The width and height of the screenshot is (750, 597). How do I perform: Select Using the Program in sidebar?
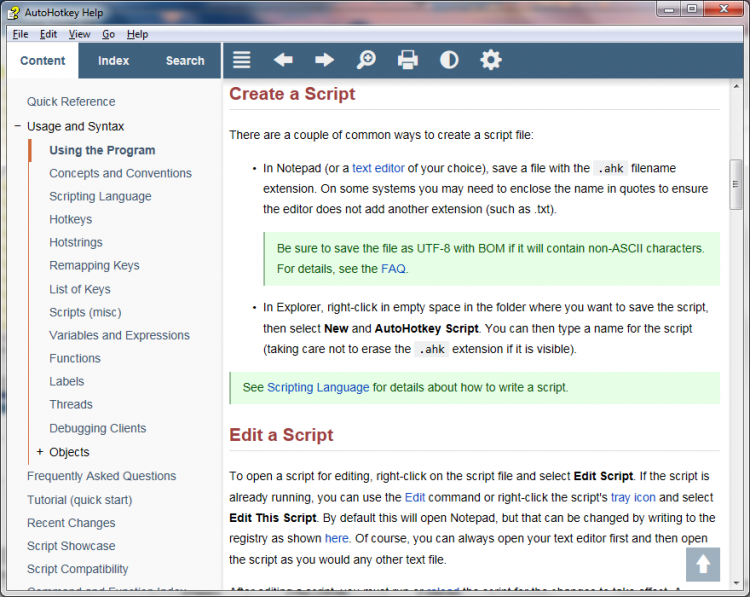point(102,150)
